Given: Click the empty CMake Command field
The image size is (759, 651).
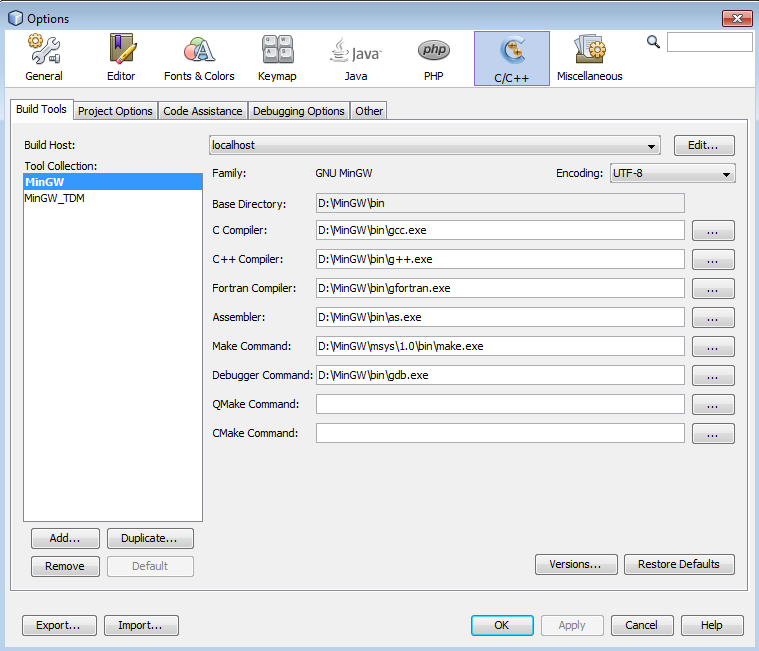Looking at the screenshot, I should click(x=500, y=433).
